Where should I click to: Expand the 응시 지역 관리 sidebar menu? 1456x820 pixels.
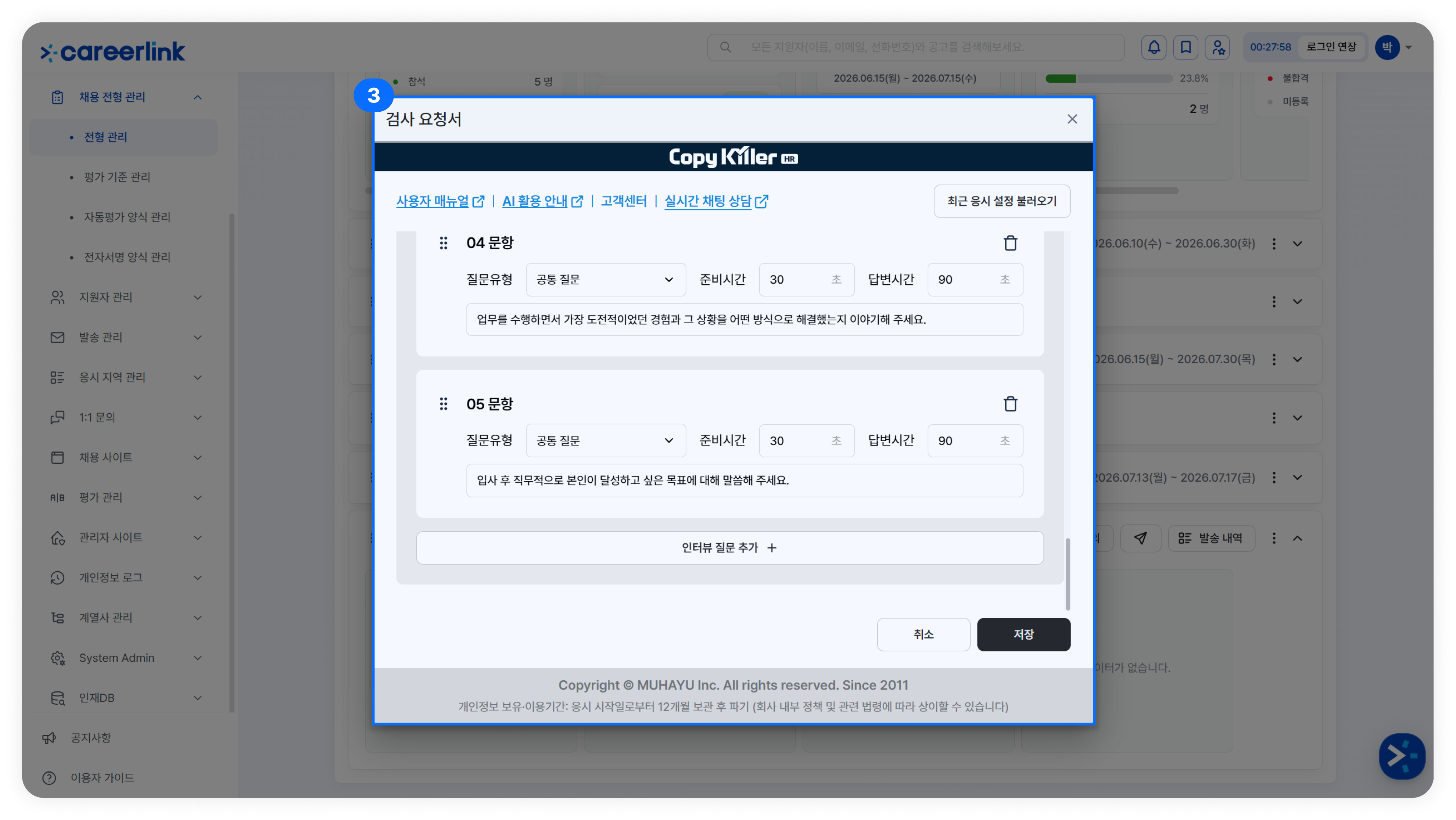point(197,378)
